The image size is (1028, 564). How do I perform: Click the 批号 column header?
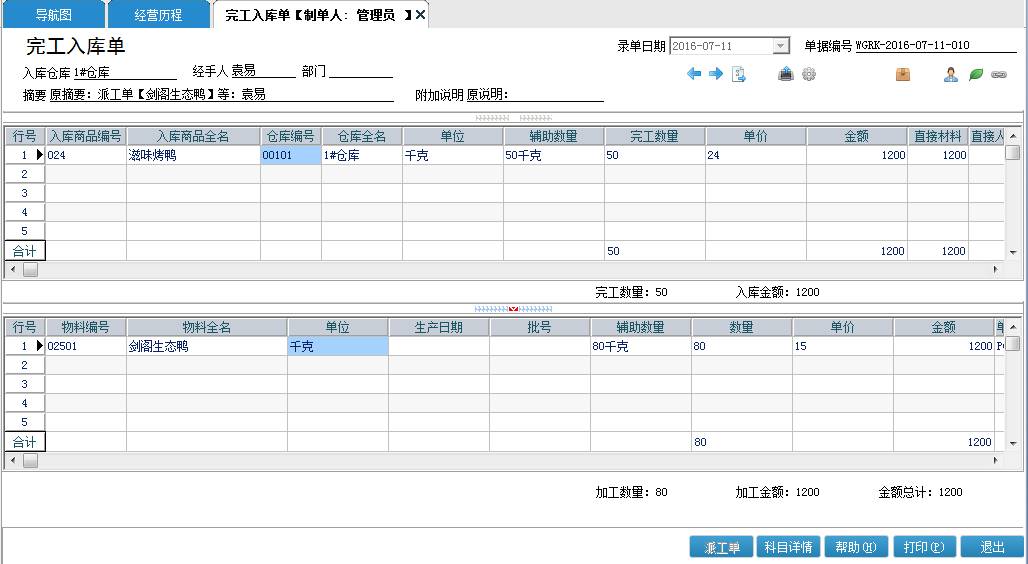pyautogui.click(x=540, y=327)
